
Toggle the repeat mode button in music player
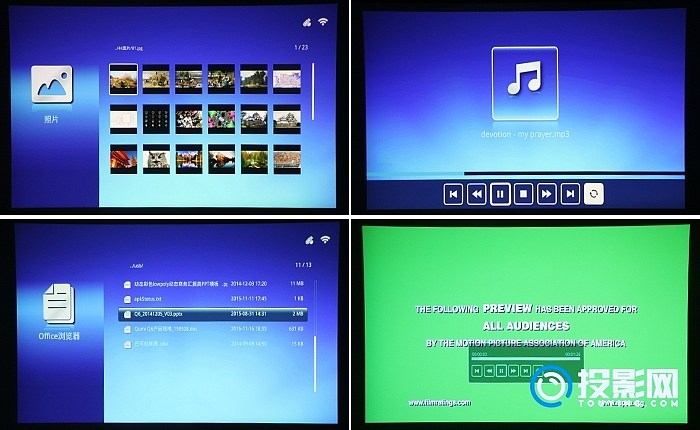(x=594, y=194)
